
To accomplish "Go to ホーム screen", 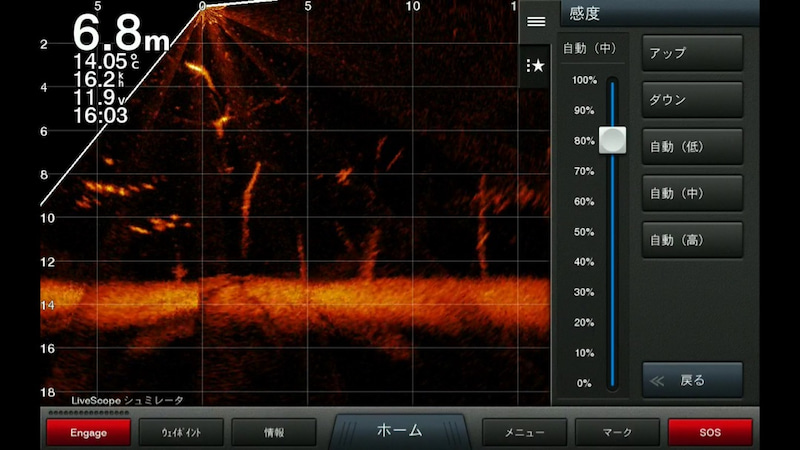I will coord(399,431).
